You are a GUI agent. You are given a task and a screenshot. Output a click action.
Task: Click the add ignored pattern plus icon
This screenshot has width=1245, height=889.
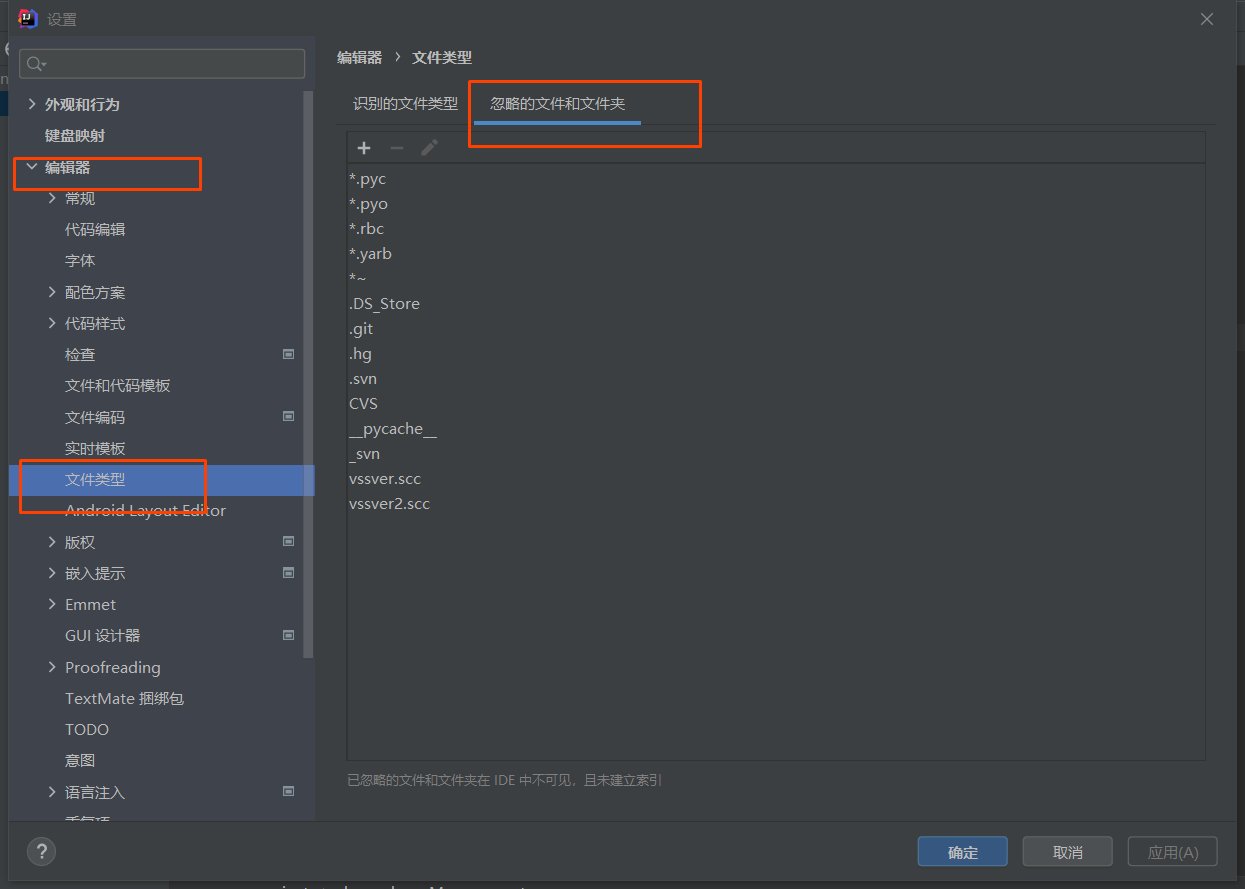[x=364, y=148]
